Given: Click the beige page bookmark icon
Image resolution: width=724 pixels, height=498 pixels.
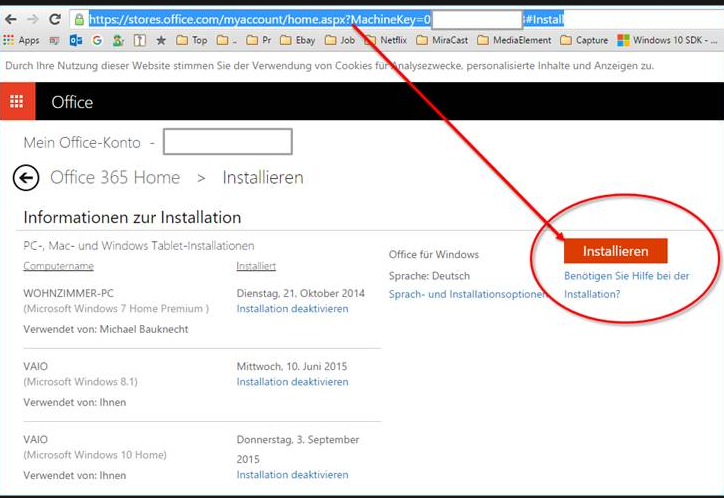Looking at the screenshot, I should click(139, 40).
